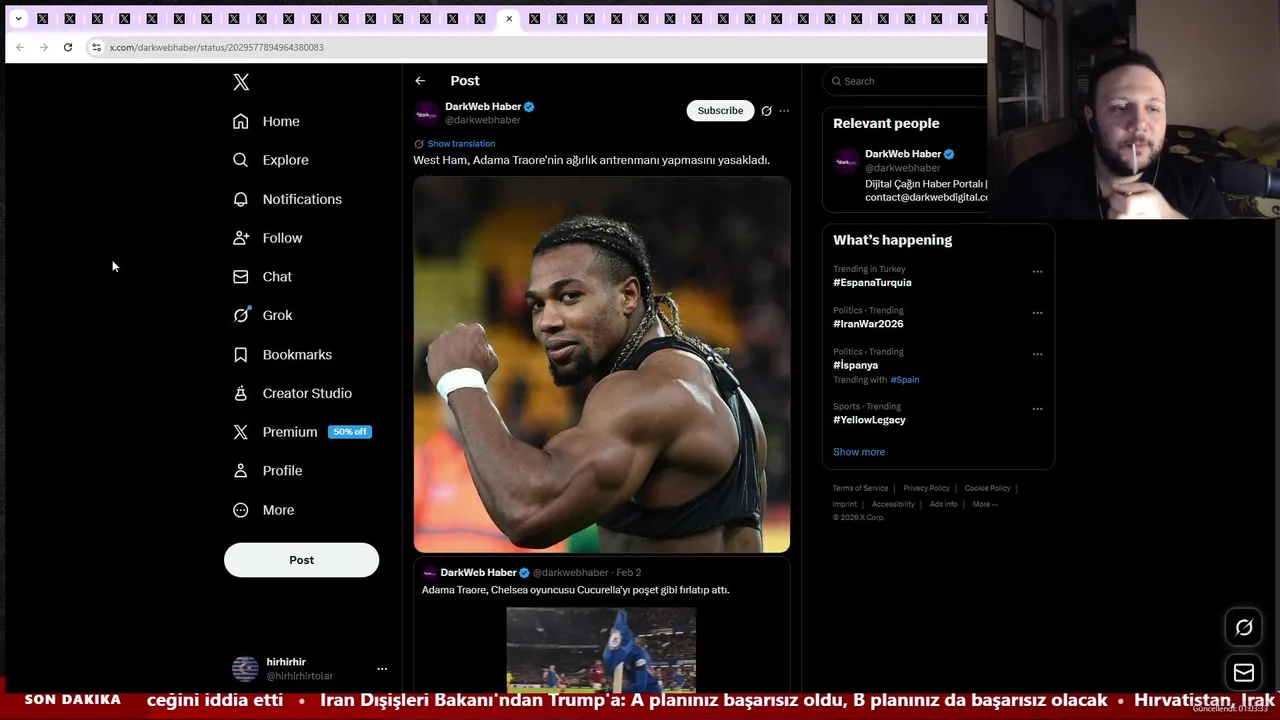Click the 50% off Premium badge
This screenshot has width=1280, height=720.
click(350, 432)
